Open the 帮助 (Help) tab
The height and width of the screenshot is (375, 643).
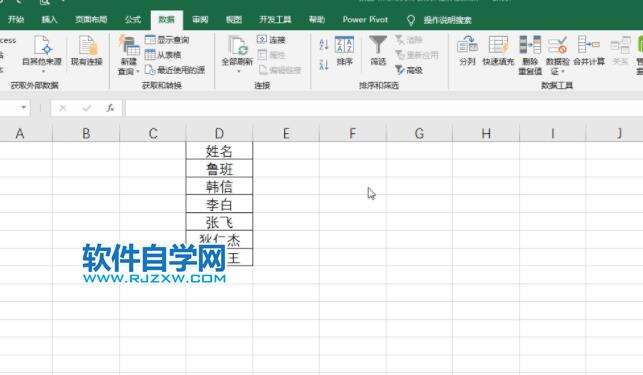317,19
